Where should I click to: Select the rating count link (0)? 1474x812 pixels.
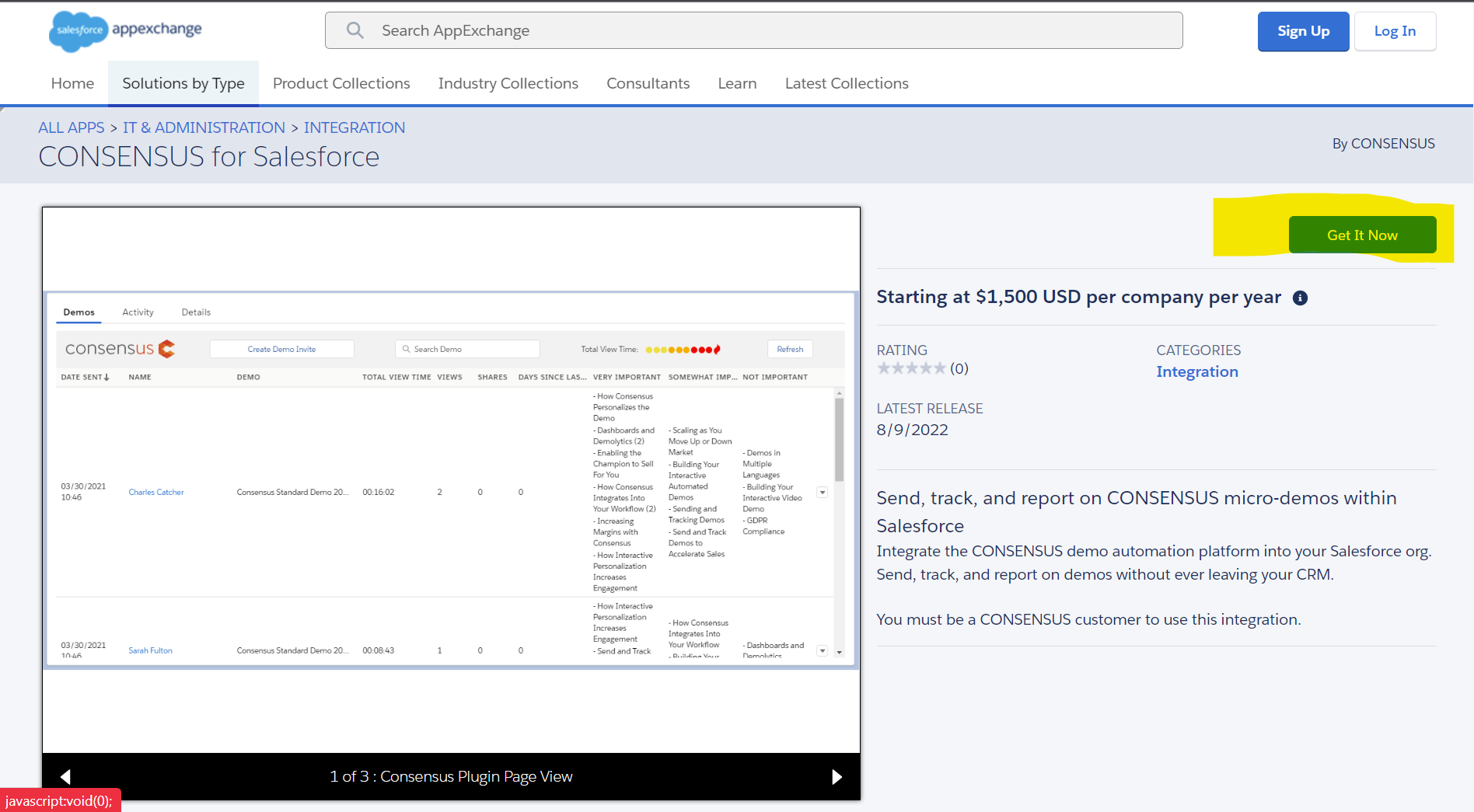coord(959,368)
